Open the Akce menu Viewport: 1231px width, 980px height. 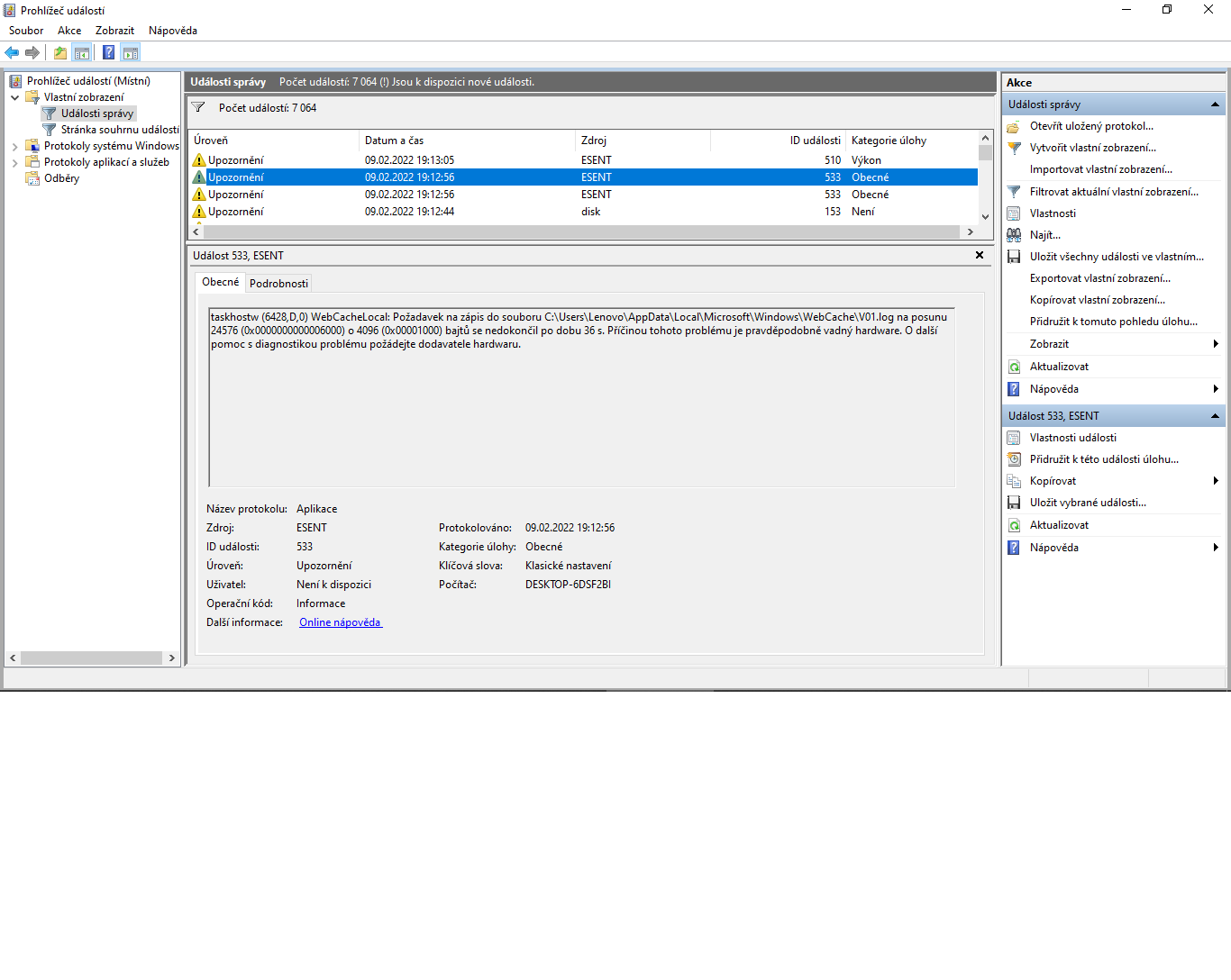click(69, 31)
